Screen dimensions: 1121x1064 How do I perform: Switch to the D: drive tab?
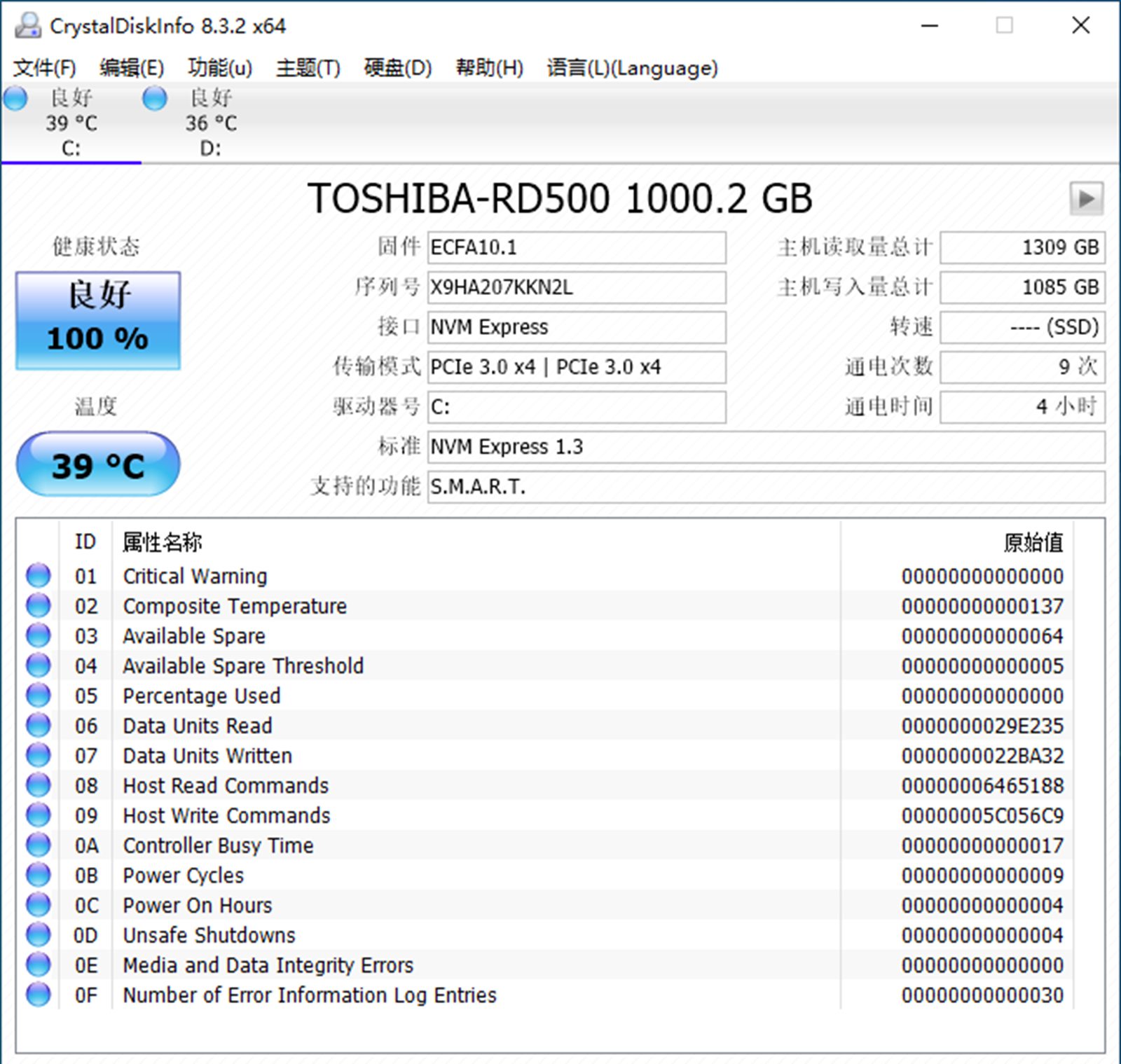point(209,123)
